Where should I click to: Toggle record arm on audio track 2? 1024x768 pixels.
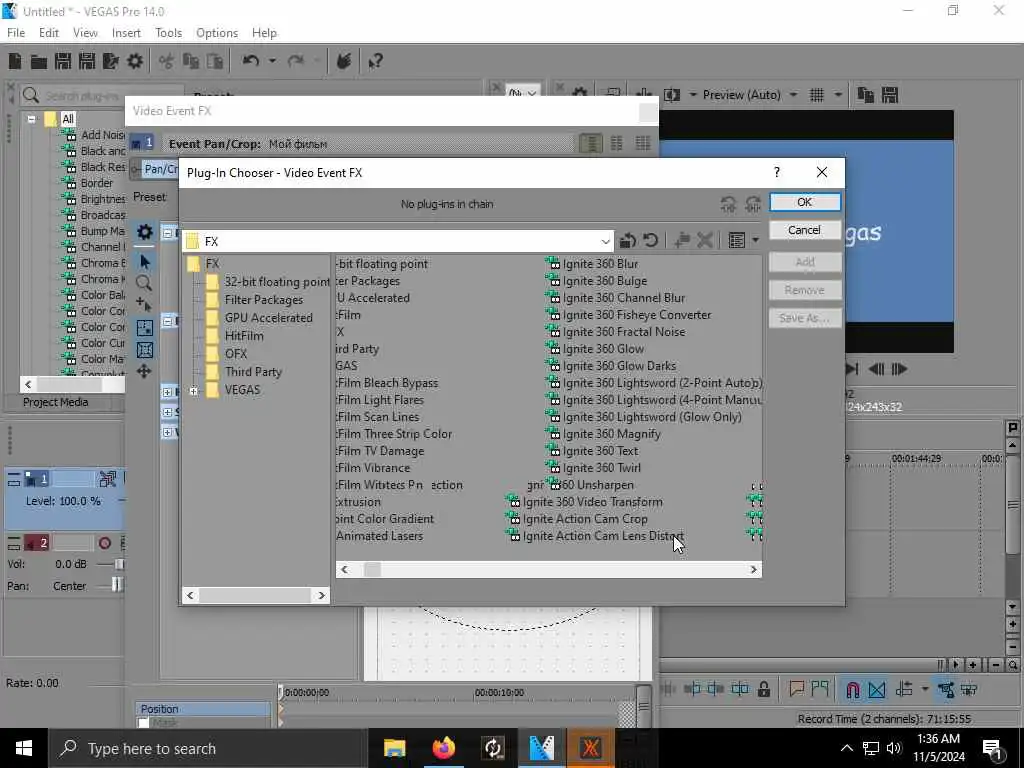(x=104, y=543)
